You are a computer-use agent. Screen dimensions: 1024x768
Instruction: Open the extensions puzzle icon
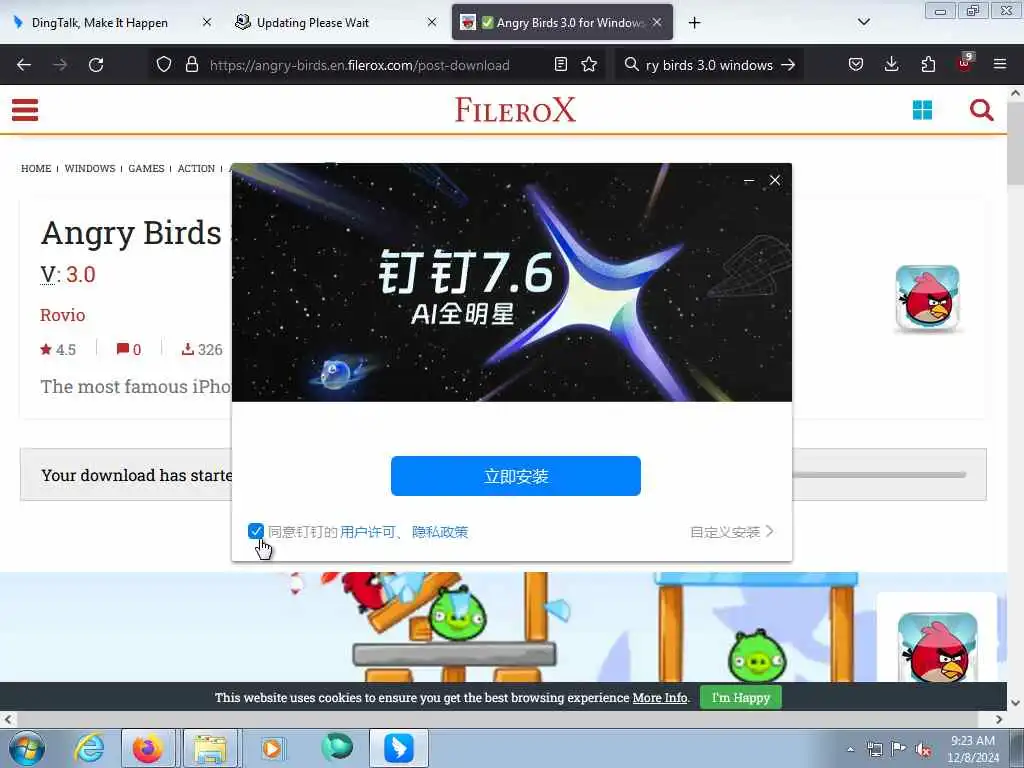pos(928,65)
